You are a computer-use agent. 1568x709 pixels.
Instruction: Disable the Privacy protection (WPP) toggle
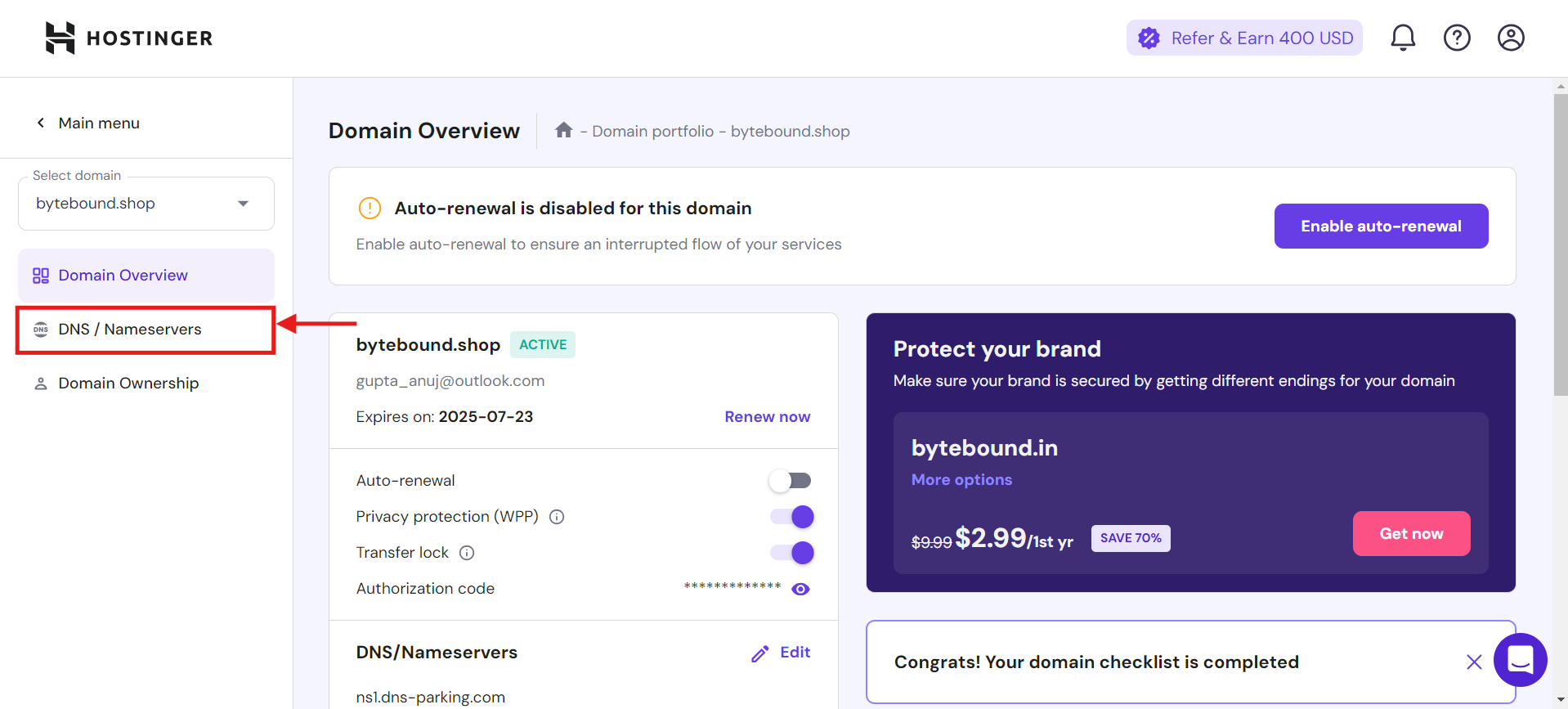point(792,517)
